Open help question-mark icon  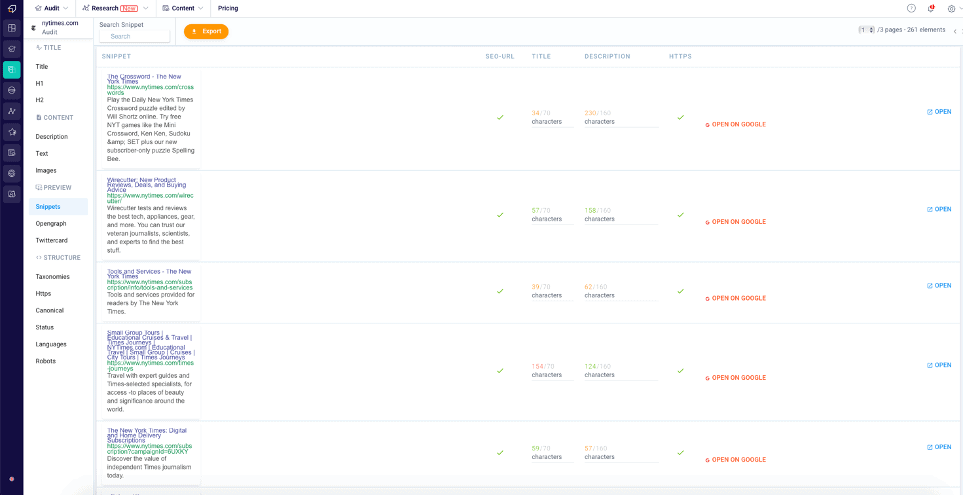pyautogui.click(x=911, y=9)
